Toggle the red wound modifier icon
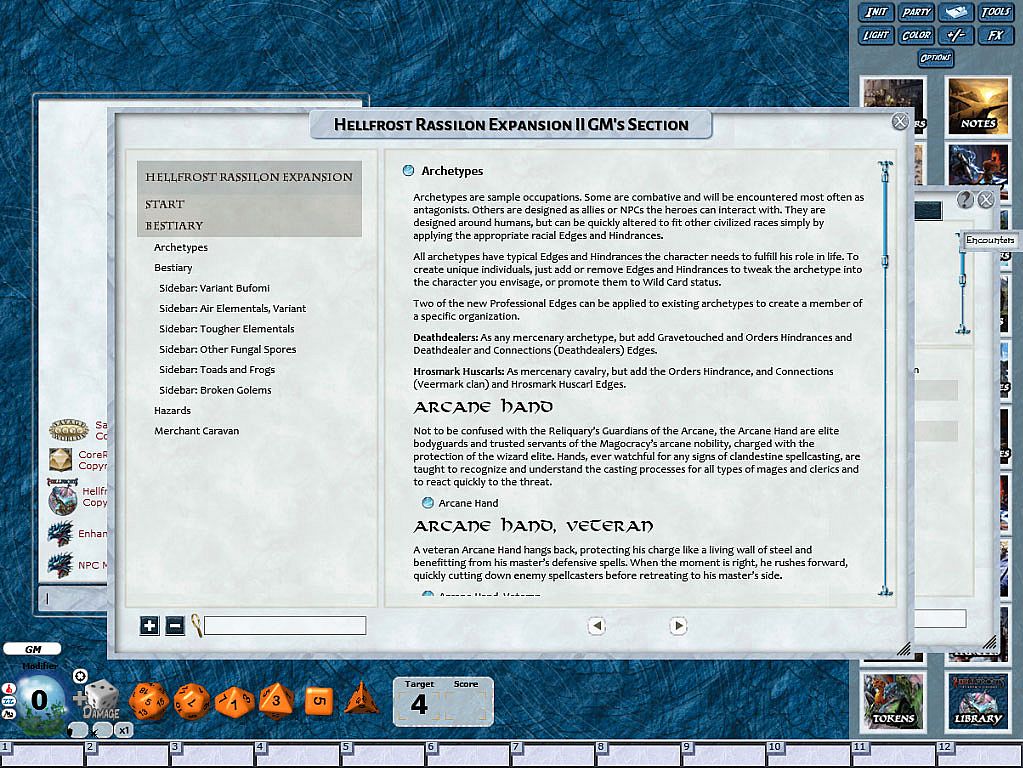 pyautogui.click(x=9, y=688)
